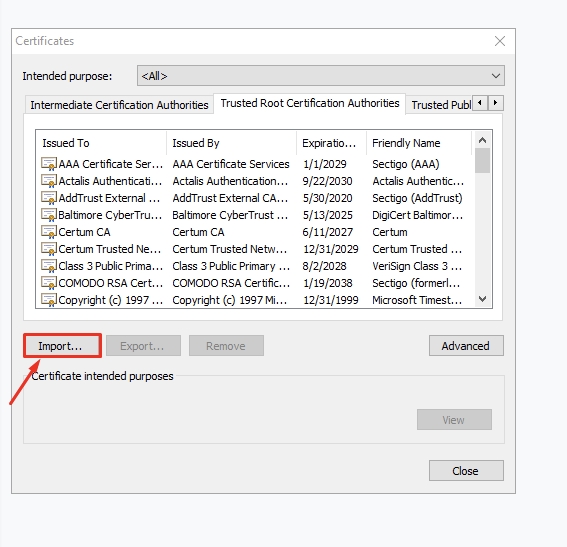The height and width of the screenshot is (547, 567).
Task: Click certificate icon for Class 3 Public Primary
Action: click(49, 266)
